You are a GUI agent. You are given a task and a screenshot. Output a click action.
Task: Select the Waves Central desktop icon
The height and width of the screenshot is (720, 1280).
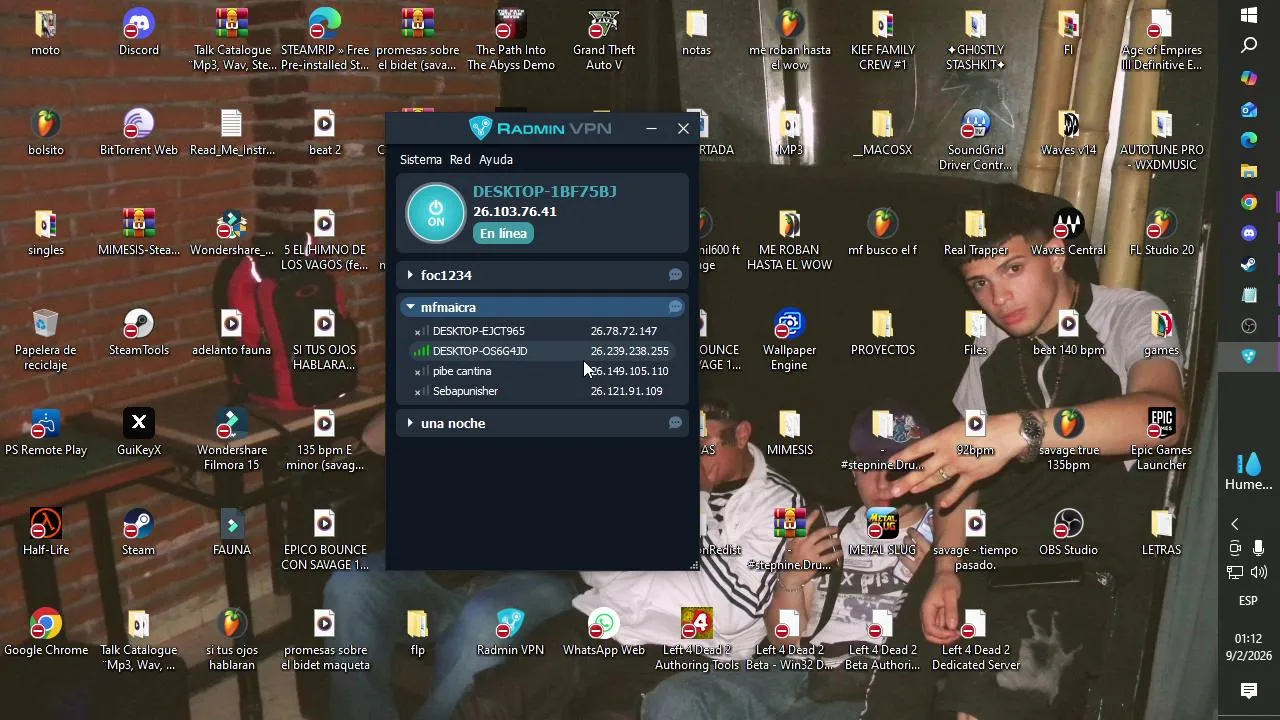pos(1069,233)
